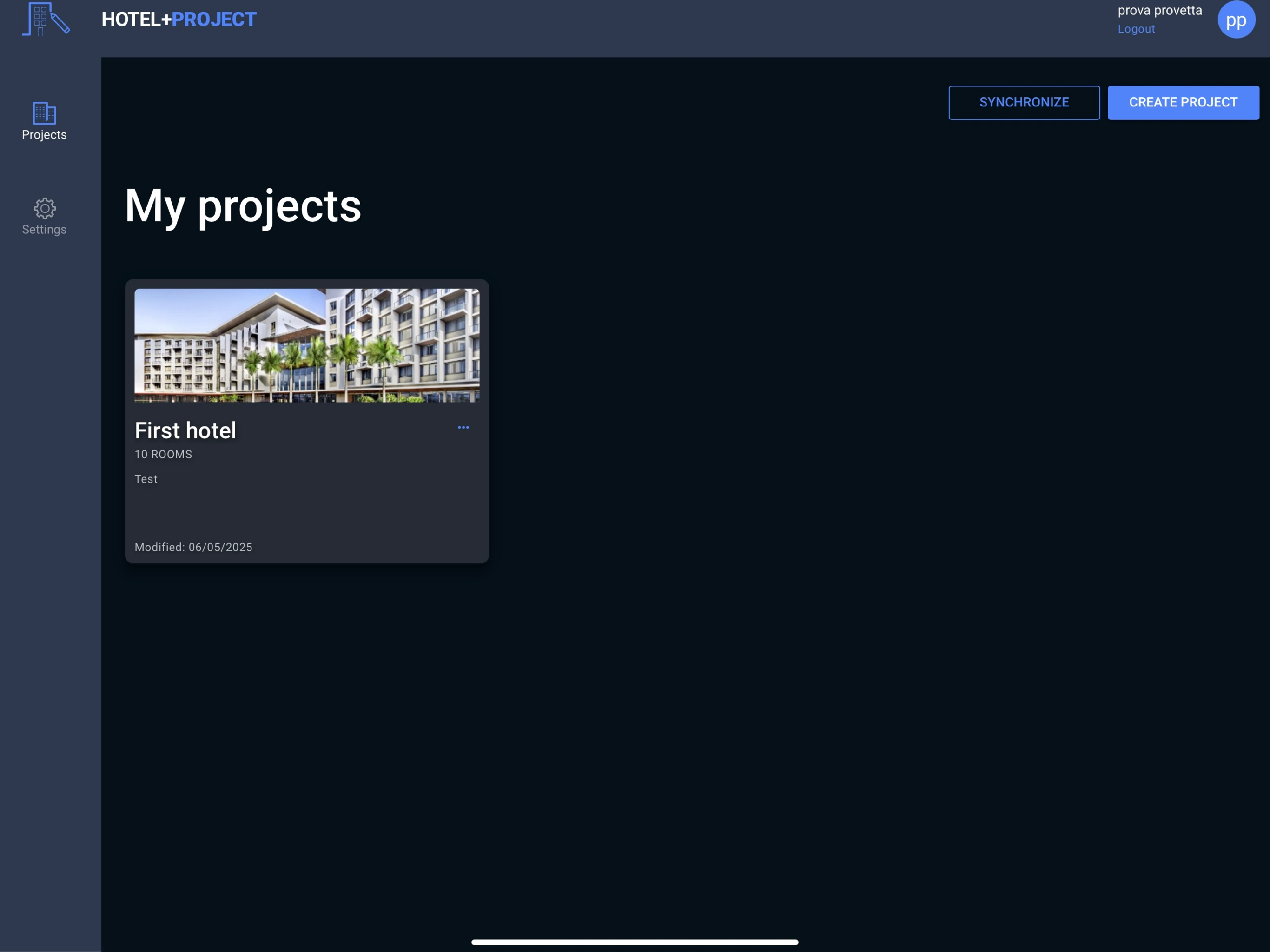Click the Modified: 06/05/2025 date
Image resolution: width=1270 pixels, height=952 pixels.
click(193, 547)
